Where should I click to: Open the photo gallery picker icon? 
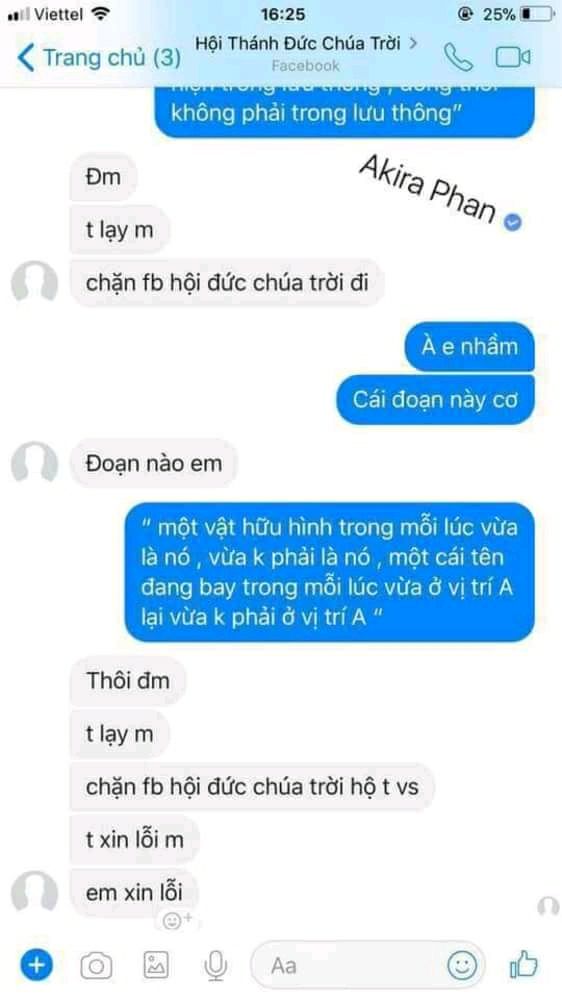tap(156, 965)
